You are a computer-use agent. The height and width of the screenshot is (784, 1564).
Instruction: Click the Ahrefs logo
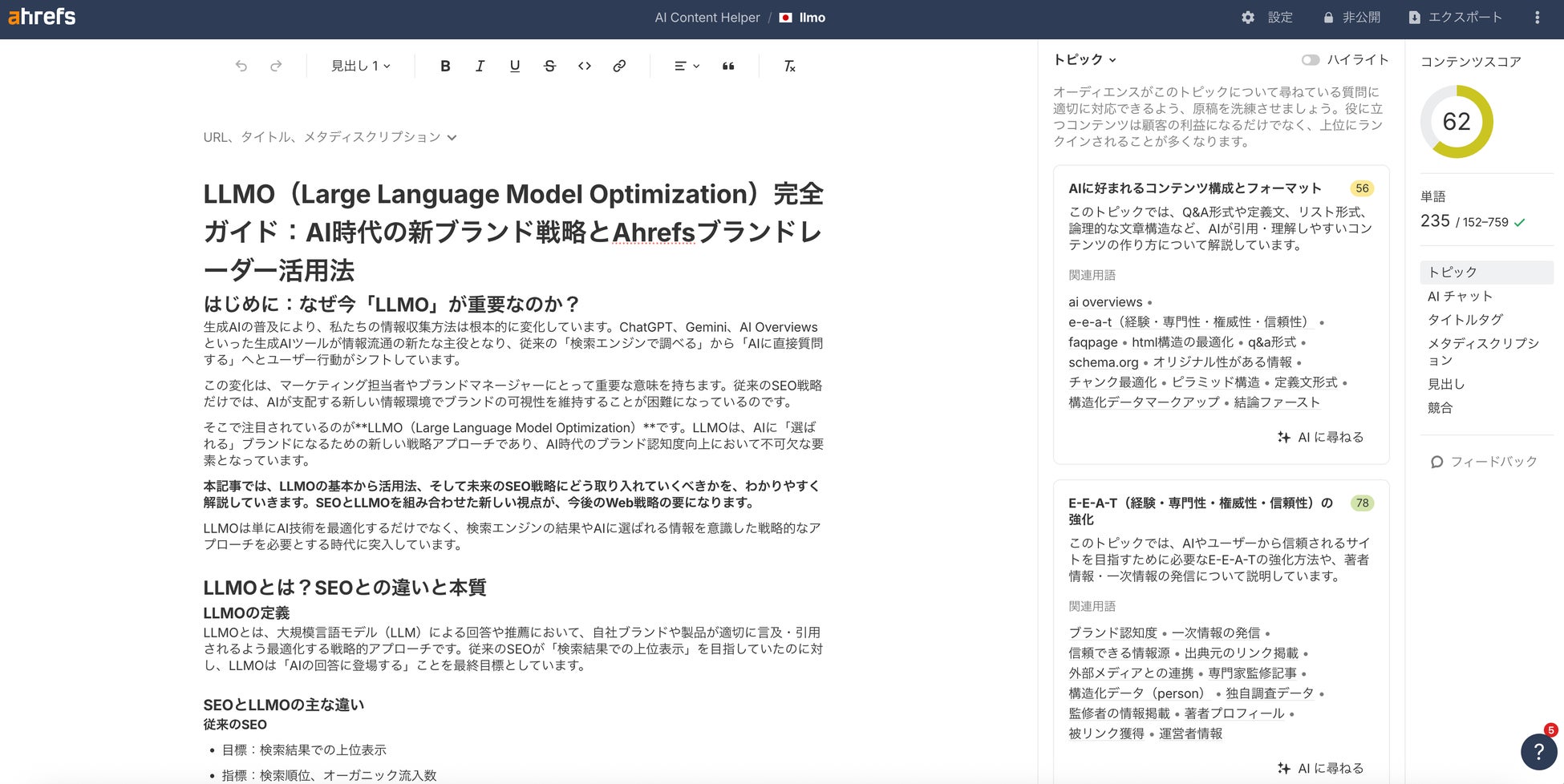tap(42, 17)
